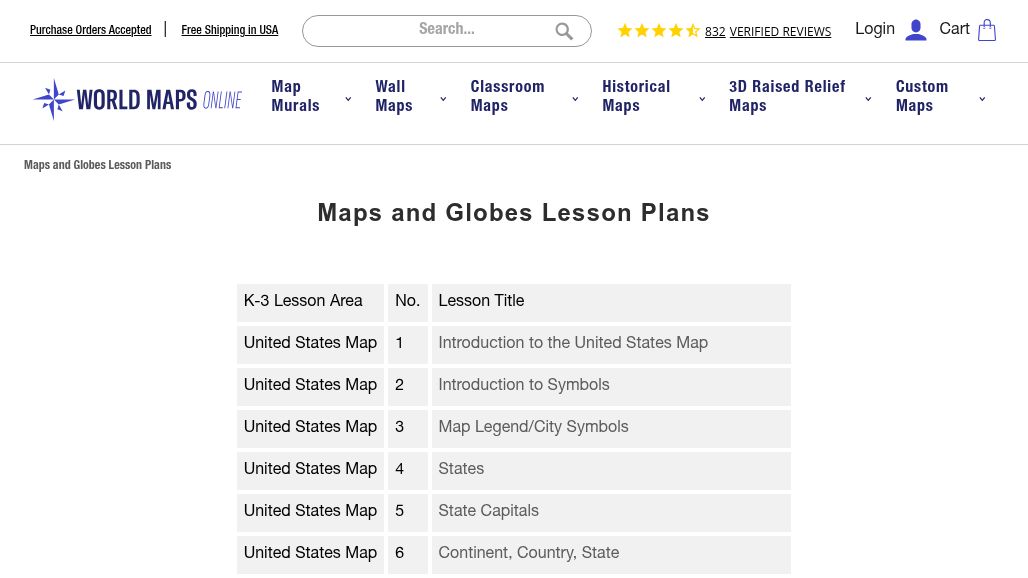Click the search magnifying glass icon
The height and width of the screenshot is (578, 1028).
564,31
